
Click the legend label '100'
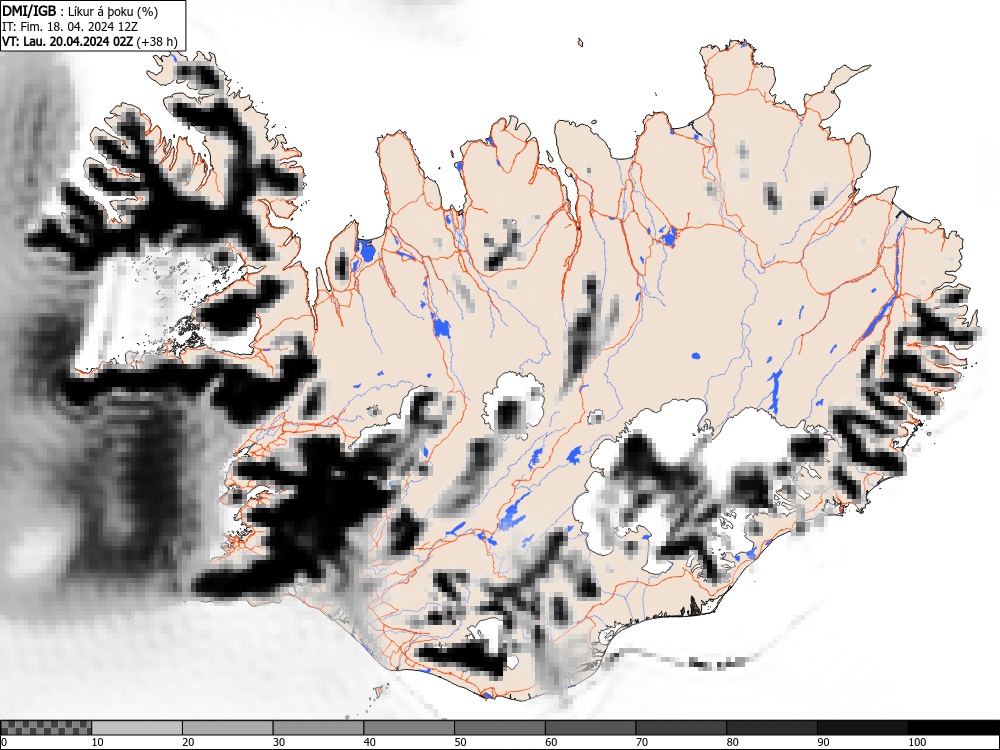pos(916,742)
